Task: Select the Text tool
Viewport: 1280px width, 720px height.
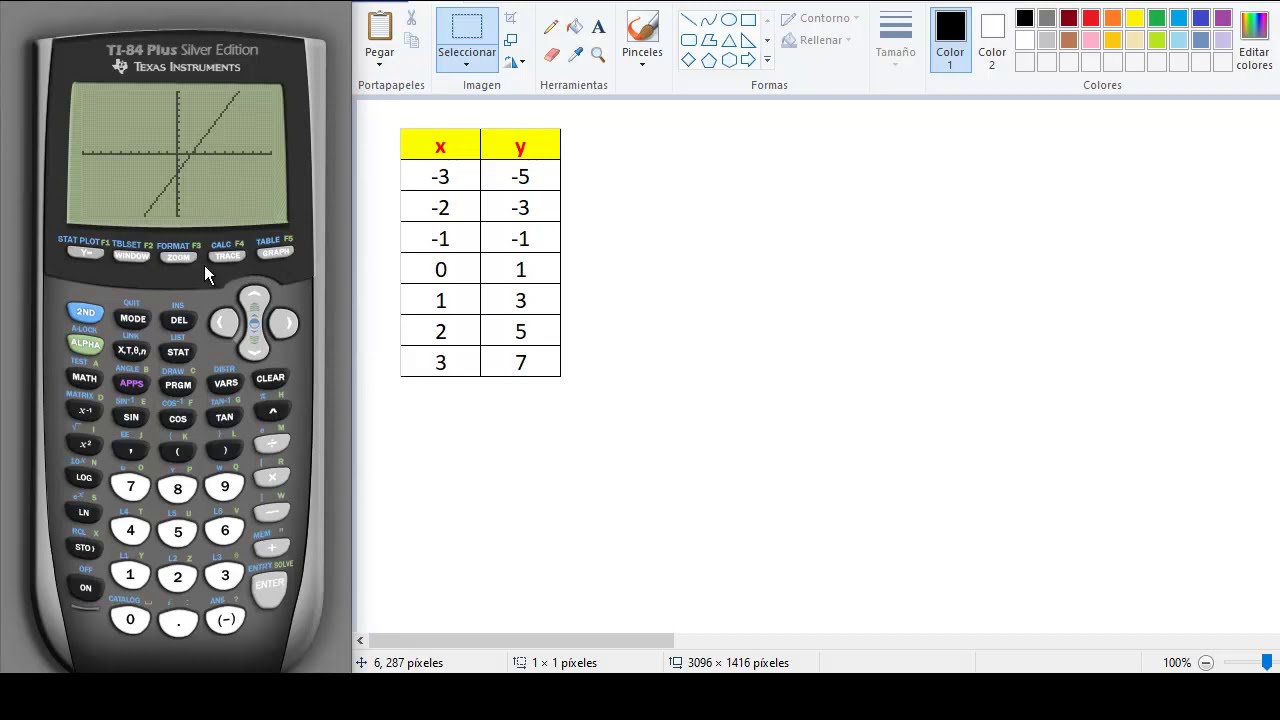Action: click(598, 27)
